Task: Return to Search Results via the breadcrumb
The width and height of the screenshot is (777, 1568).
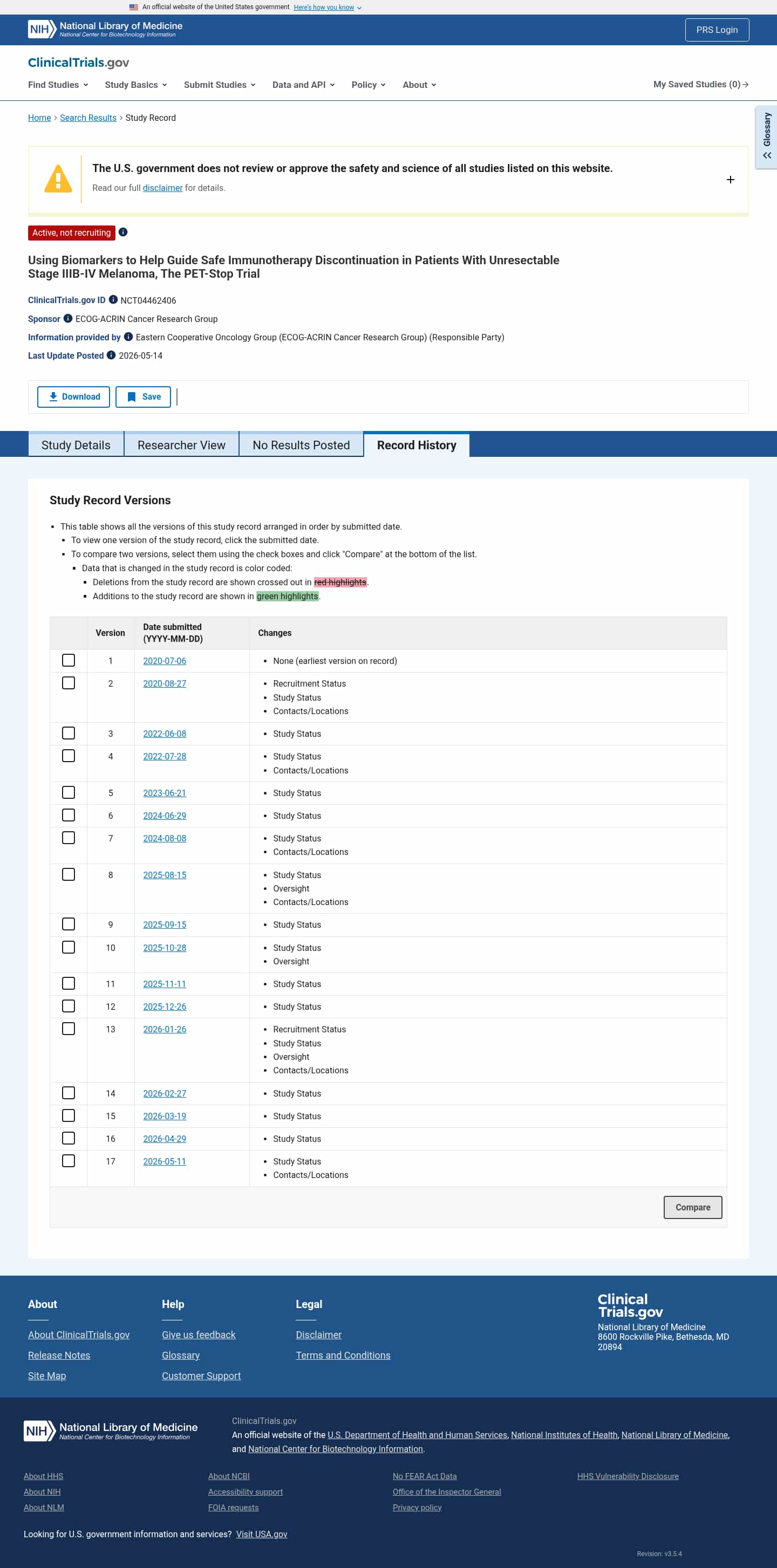Action: (x=88, y=118)
